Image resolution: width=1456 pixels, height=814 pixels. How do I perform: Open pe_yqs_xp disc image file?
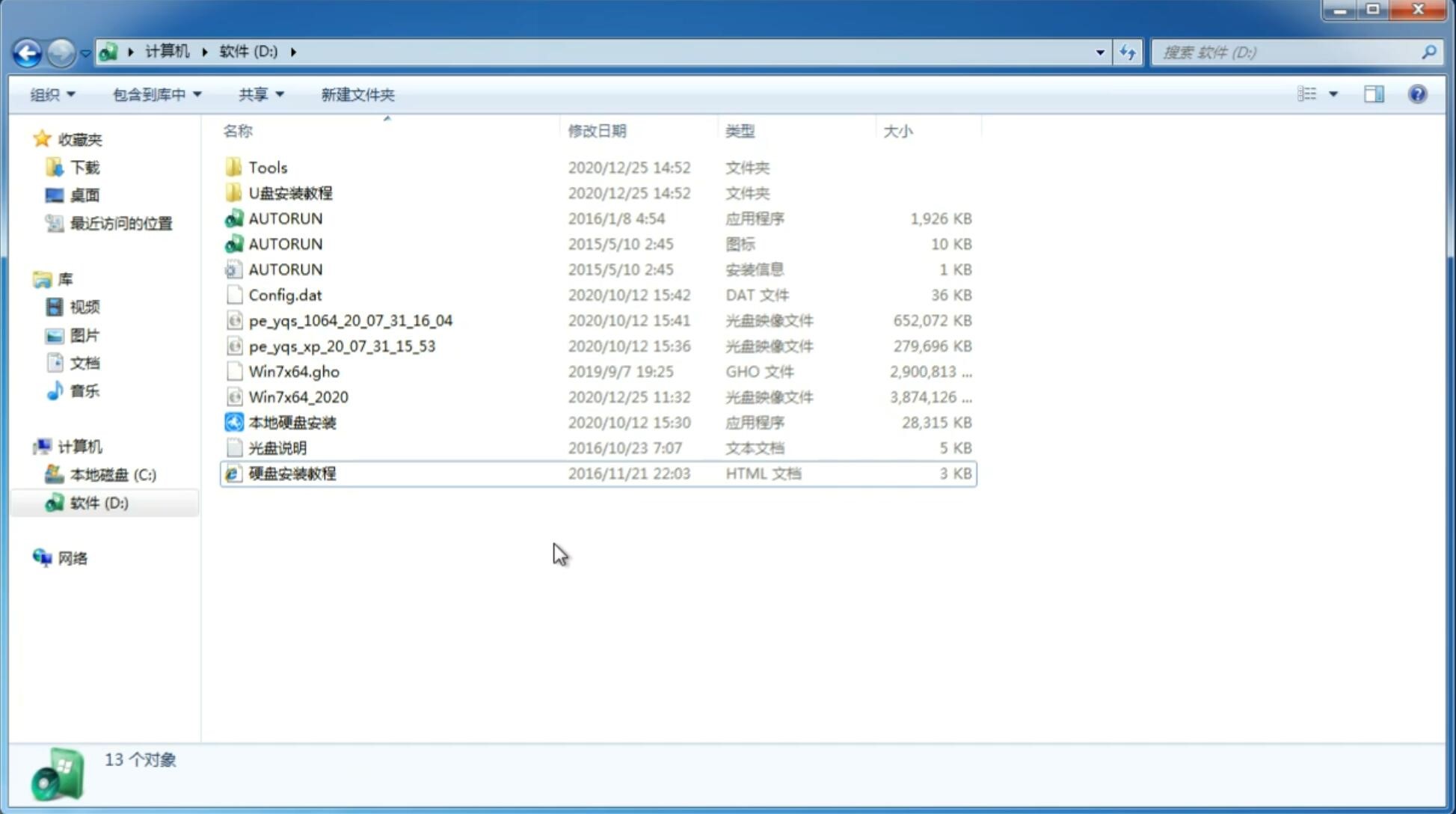pos(342,346)
